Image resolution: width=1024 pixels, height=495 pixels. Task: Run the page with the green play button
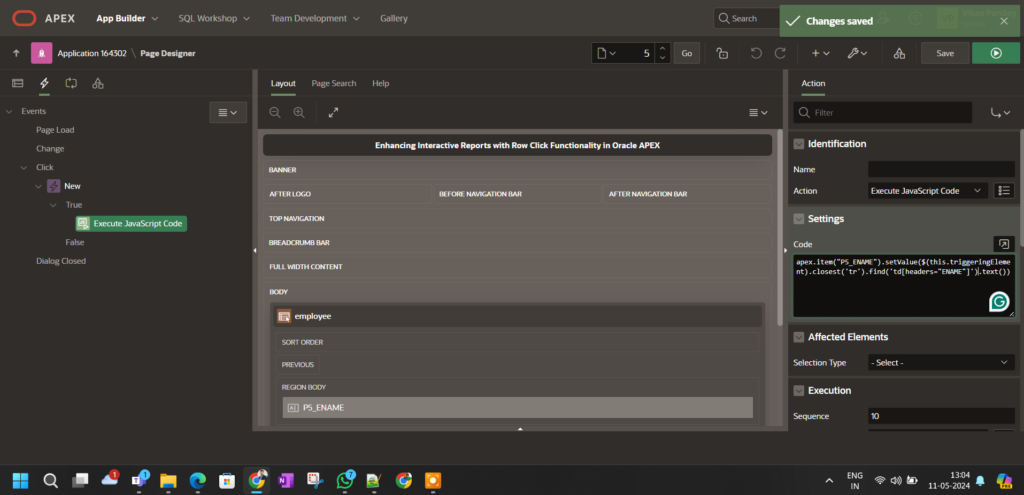pyautogui.click(x=995, y=53)
